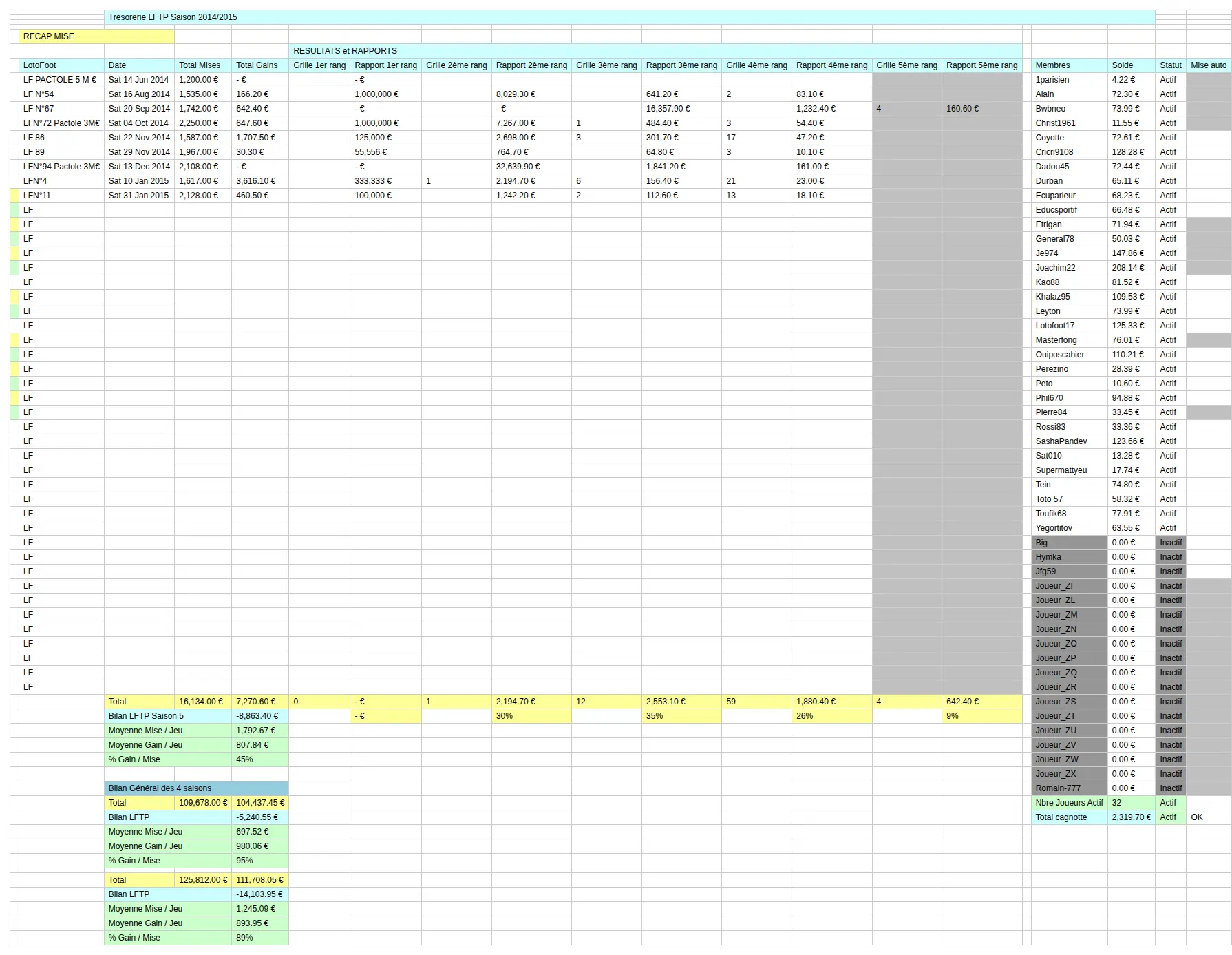Select the date 'Sat 31 Jan 2015'
This screenshot has height=955, width=1232.
(139, 196)
